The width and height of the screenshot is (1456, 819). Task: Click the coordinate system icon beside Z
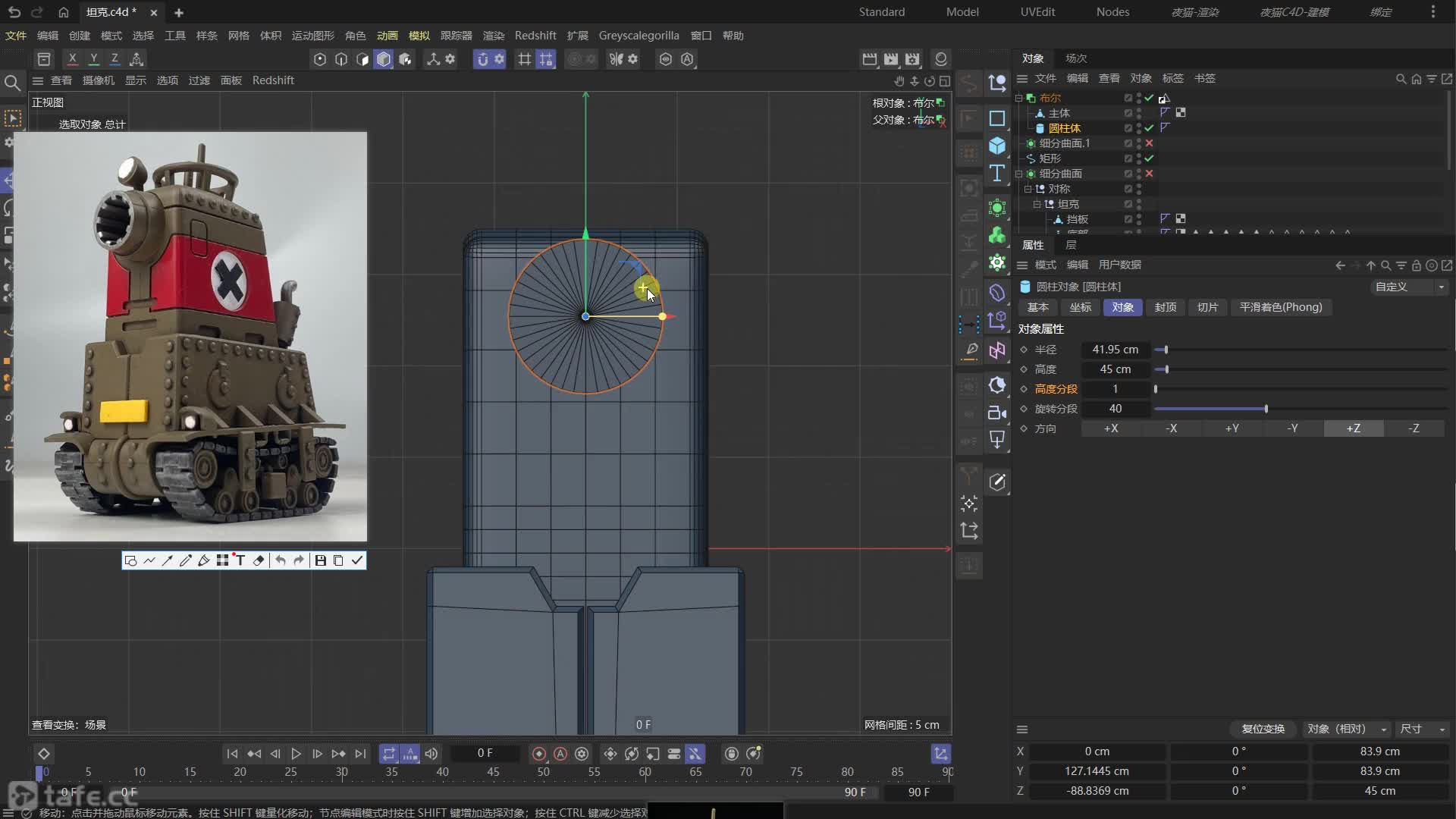(136, 59)
